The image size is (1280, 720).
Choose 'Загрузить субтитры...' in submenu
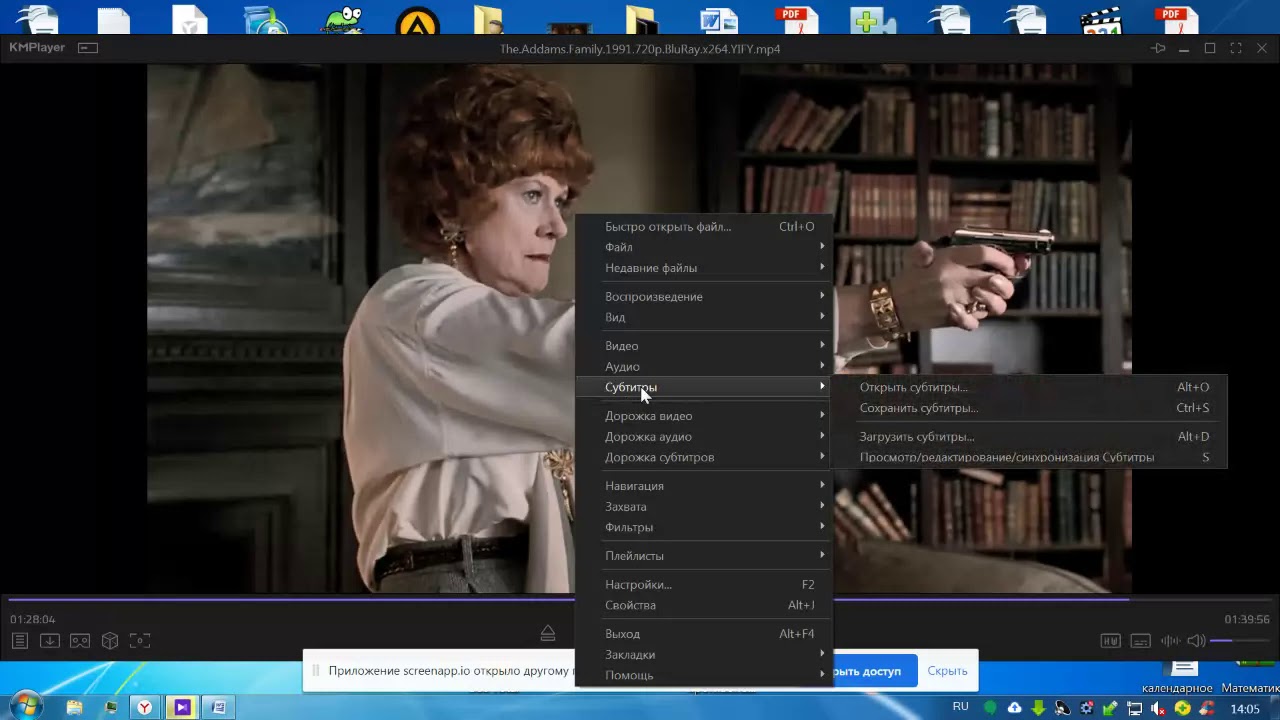click(x=1029, y=437)
